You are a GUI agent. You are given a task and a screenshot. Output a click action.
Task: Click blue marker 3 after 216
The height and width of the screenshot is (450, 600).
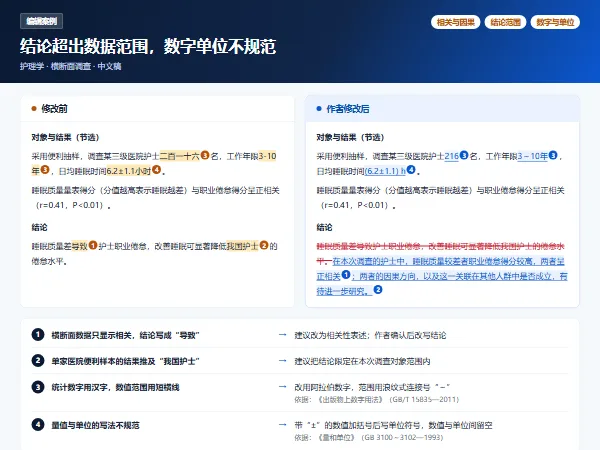[464, 155]
